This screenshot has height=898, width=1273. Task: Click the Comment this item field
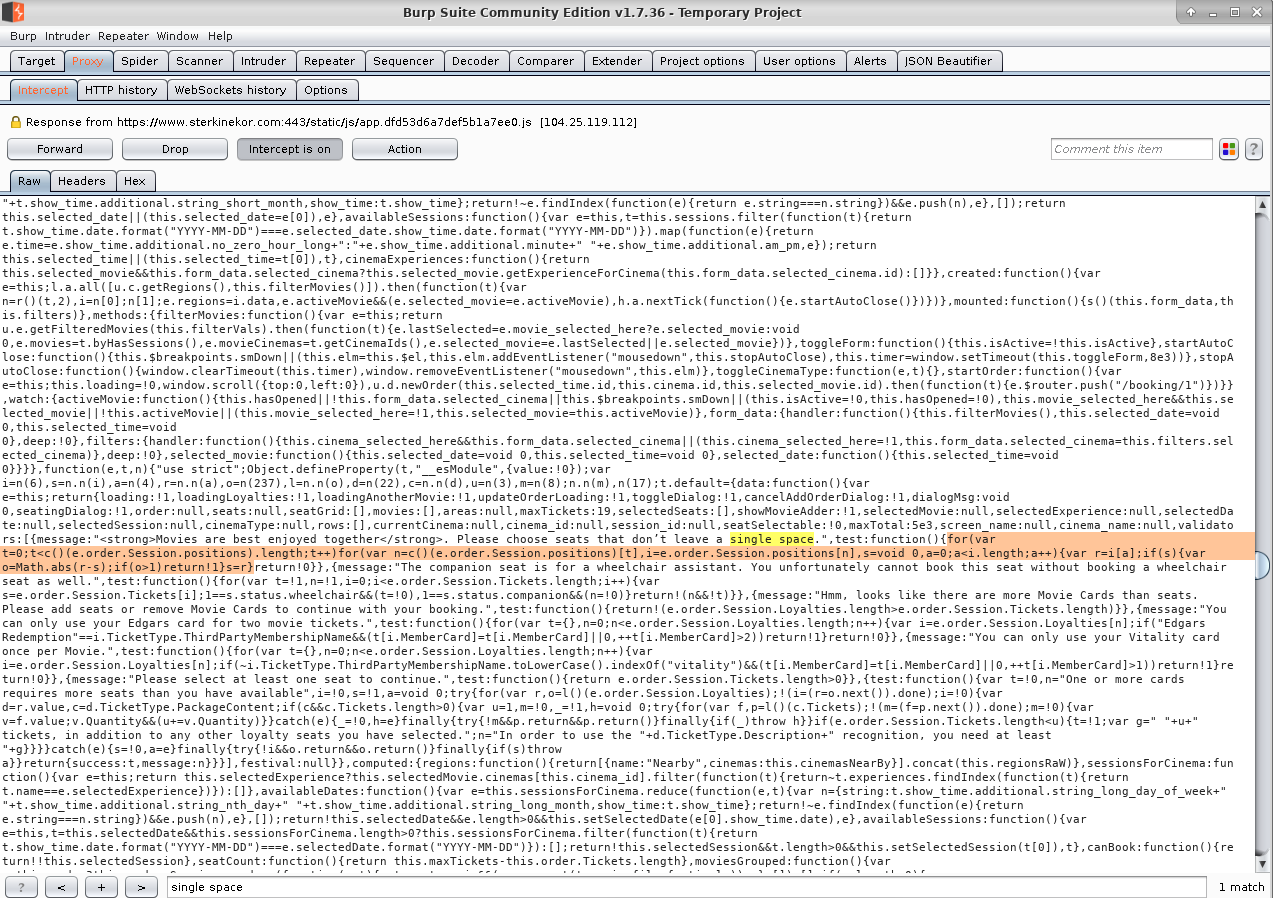[1132, 149]
